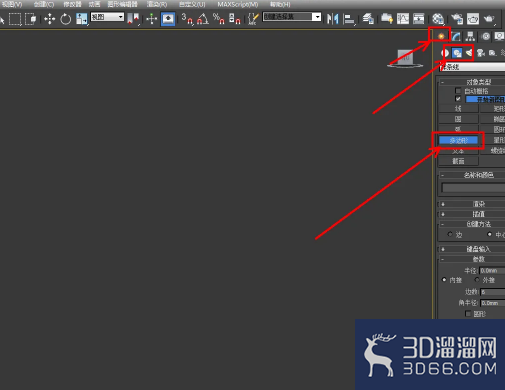Activate the Select and Rotate tool
Image resolution: width=505 pixels, height=390 pixels.
pyautogui.click(x=66, y=19)
